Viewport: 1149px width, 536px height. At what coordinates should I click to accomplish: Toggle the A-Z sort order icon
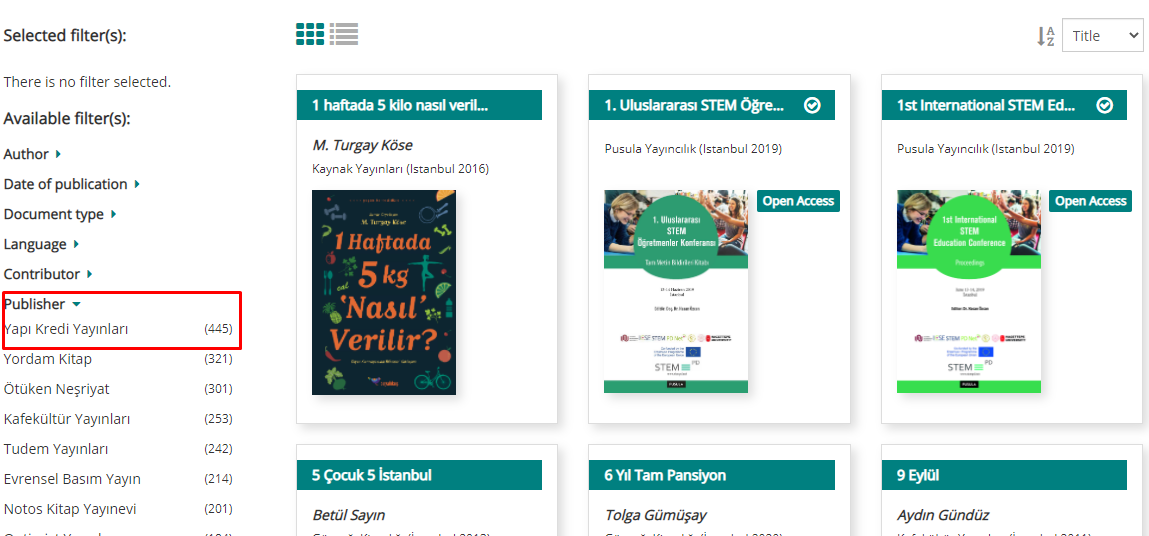pyautogui.click(x=1046, y=36)
